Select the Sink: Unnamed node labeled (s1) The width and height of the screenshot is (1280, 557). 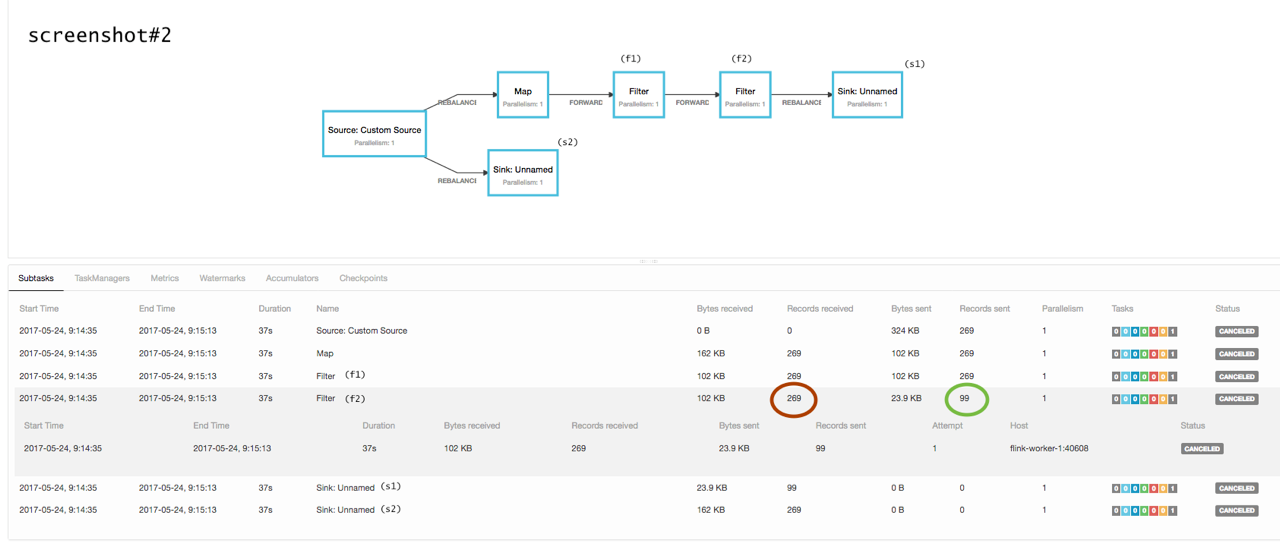click(867, 95)
